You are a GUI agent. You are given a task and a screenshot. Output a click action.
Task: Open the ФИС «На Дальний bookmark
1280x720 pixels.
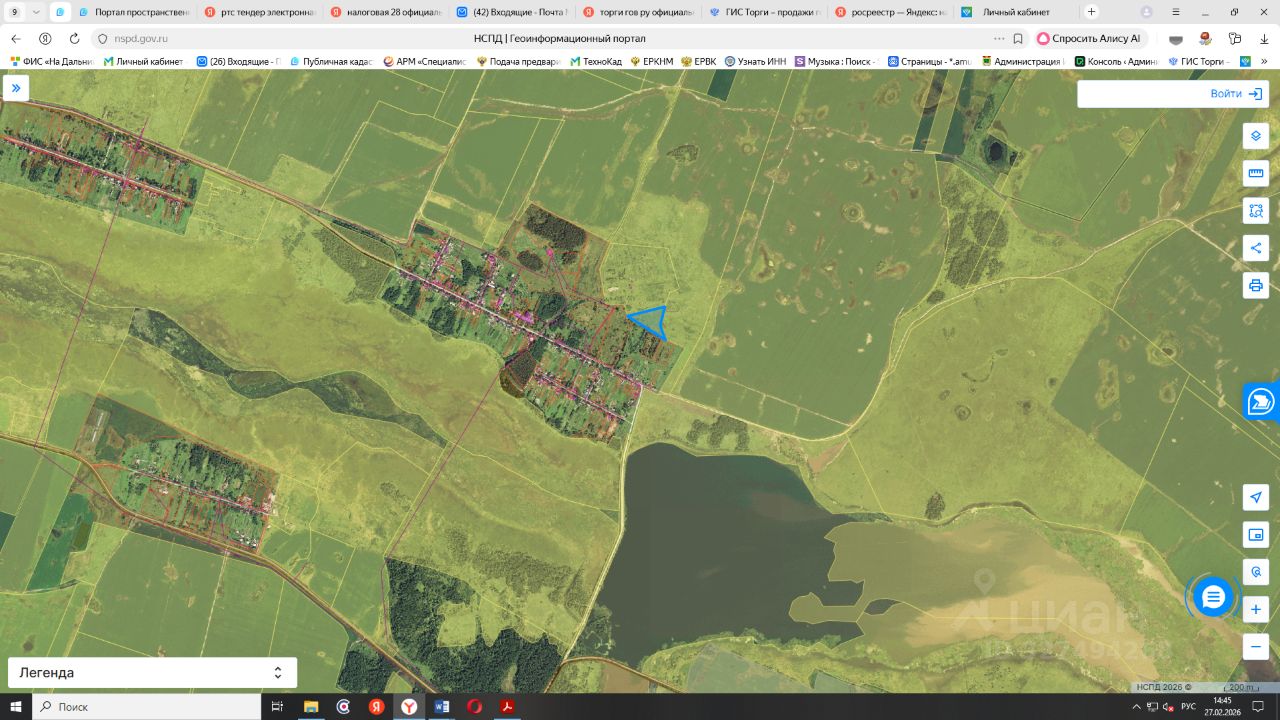pyautogui.click(x=52, y=61)
